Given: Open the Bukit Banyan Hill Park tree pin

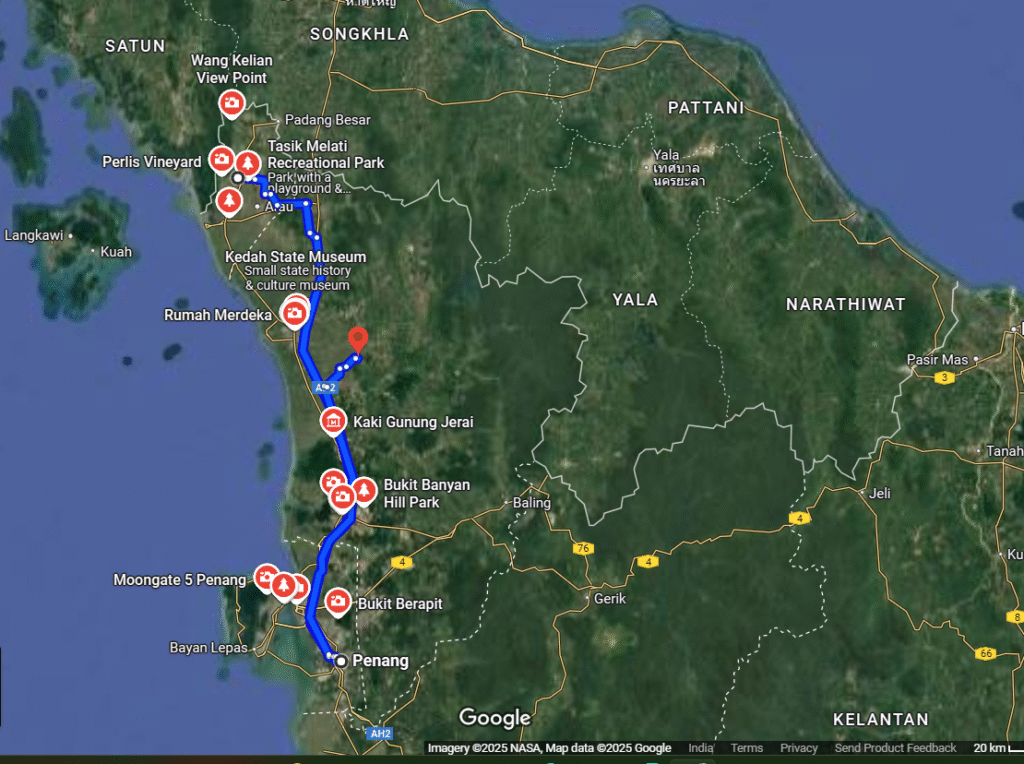Looking at the screenshot, I should (364, 491).
